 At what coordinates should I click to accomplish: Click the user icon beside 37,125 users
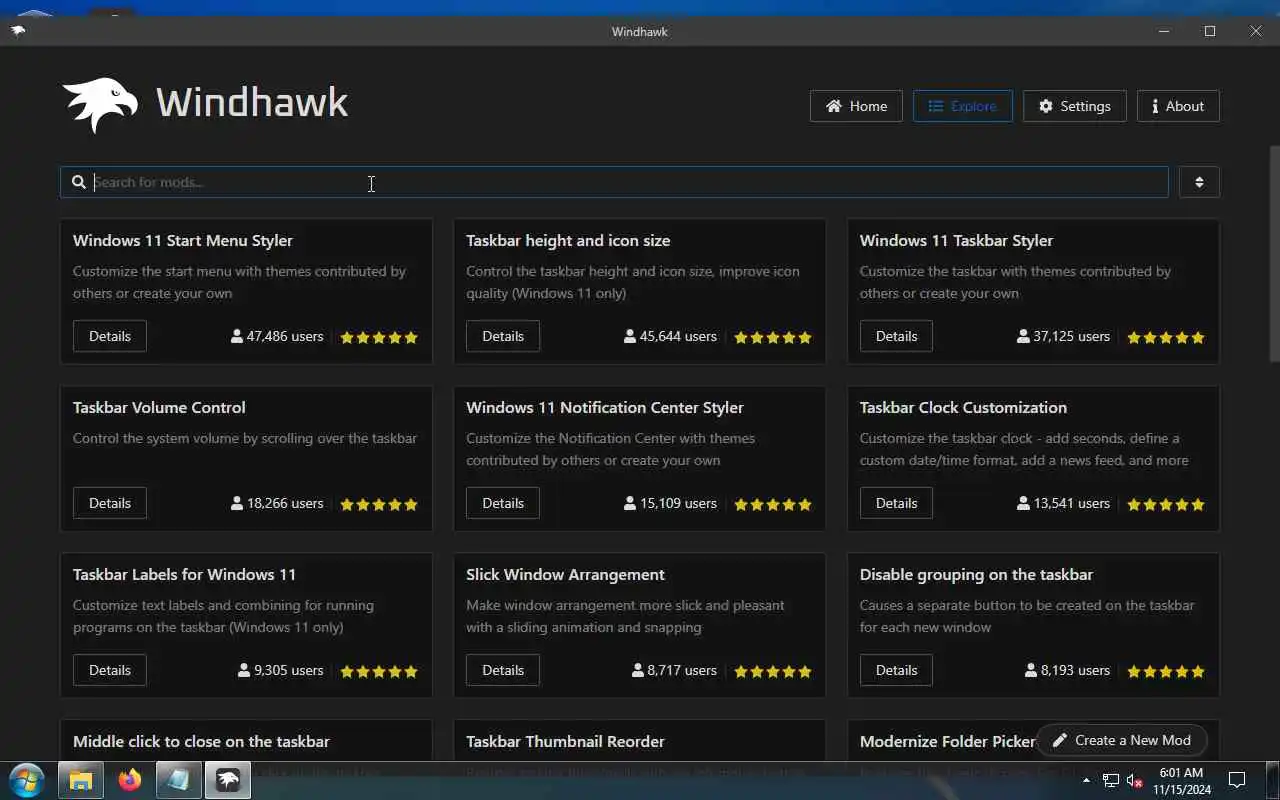(1023, 336)
